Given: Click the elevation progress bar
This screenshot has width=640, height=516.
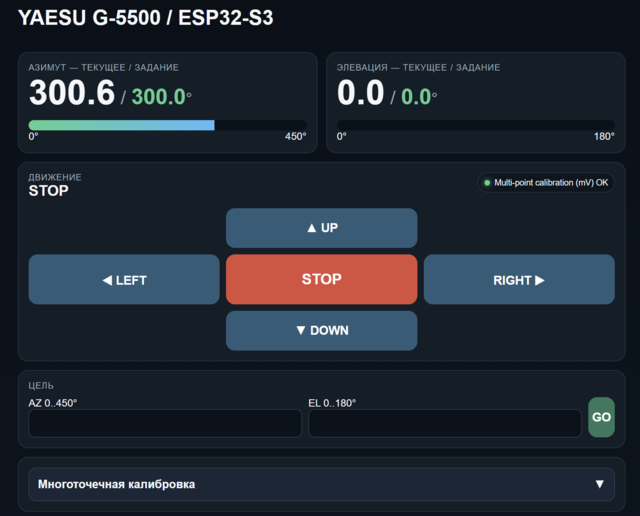Looking at the screenshot, I should click(x=476, y=125).
